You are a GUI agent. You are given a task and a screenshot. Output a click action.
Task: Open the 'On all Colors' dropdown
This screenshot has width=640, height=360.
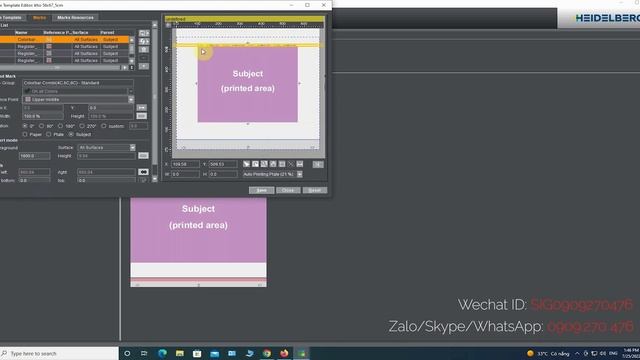(131, 91)
